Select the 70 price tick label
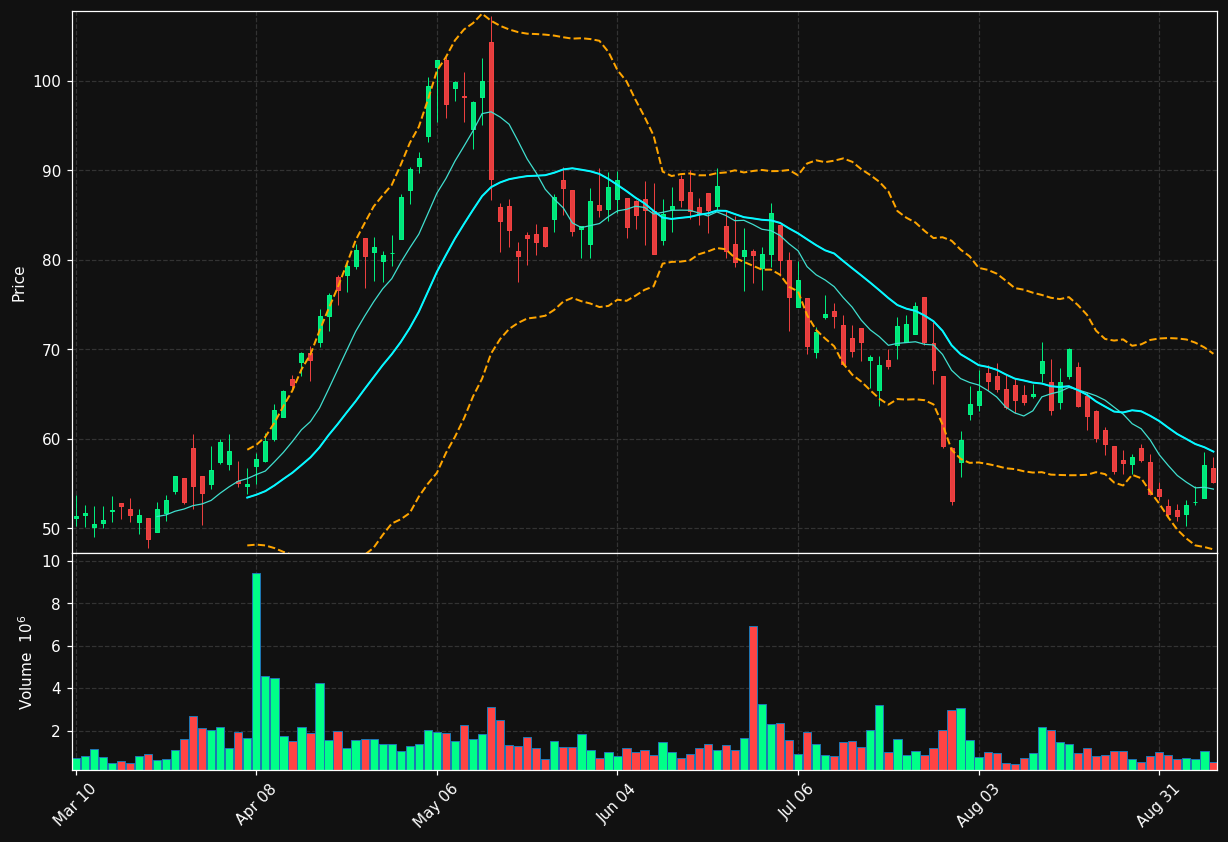Screen dimensions: 1228x842 coord(50,350)
